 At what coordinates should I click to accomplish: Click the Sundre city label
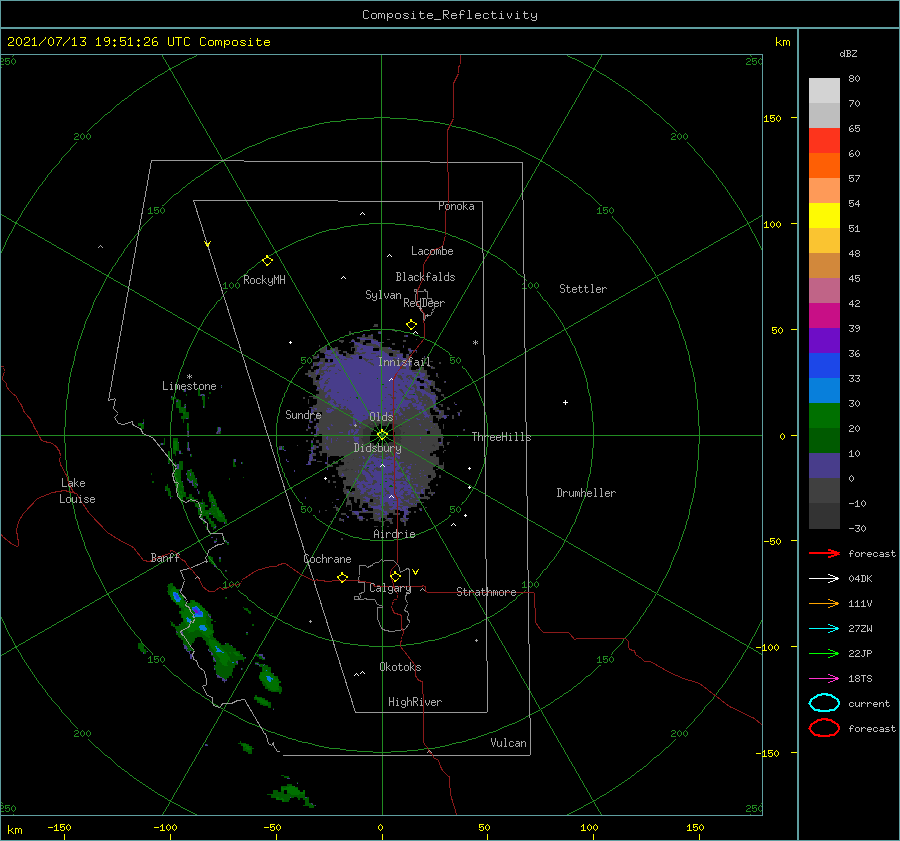tap(303, 414)
